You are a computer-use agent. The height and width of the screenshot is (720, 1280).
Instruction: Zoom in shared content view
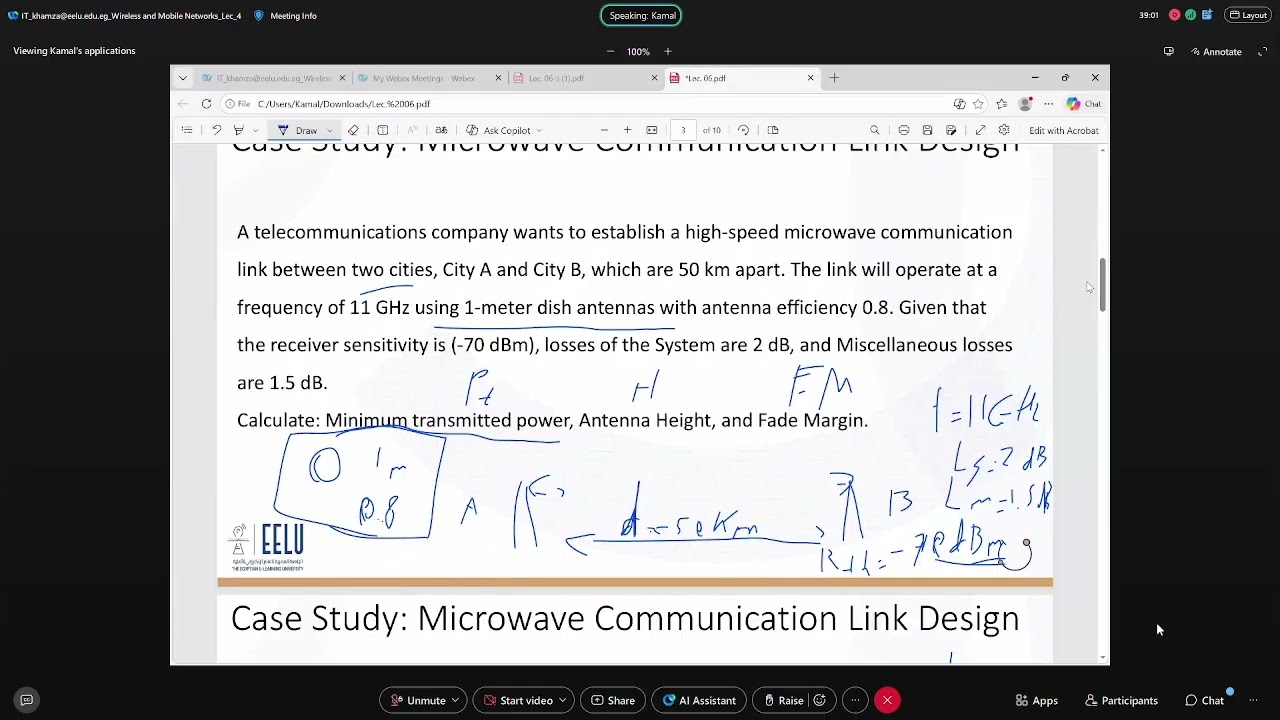(668, 52)
